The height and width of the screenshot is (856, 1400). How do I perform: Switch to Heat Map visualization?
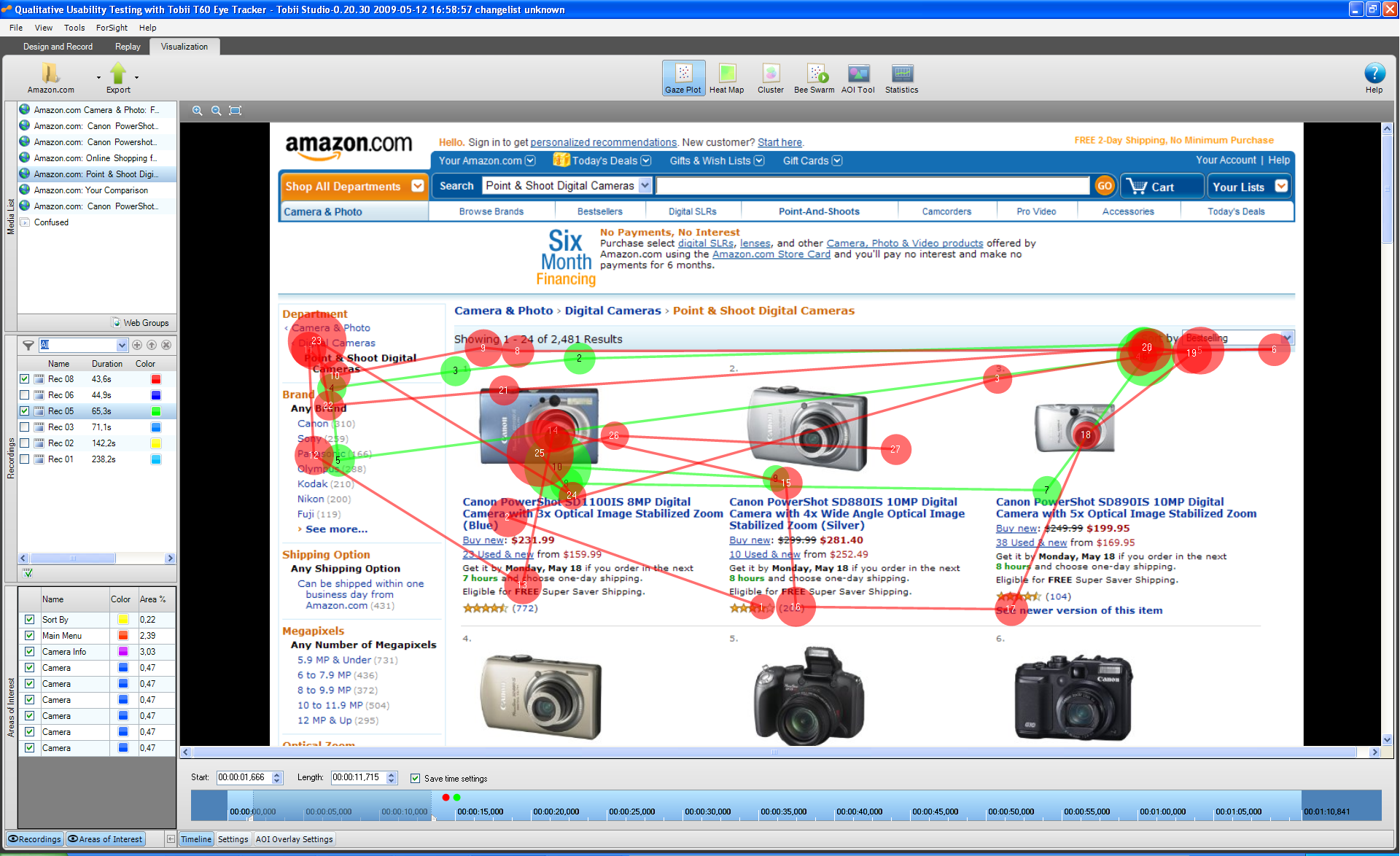point(726,78)
